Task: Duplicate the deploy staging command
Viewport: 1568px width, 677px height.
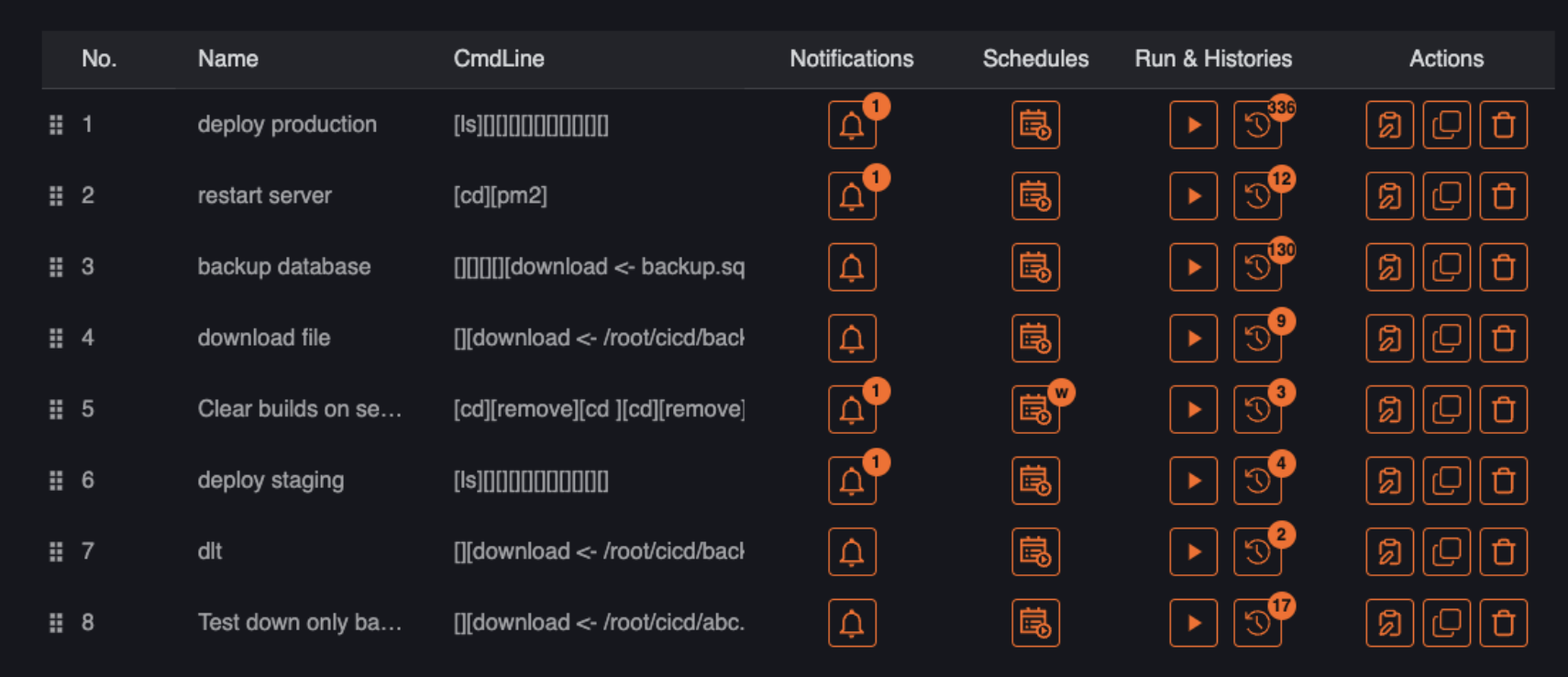Action: coord(1446,481)
